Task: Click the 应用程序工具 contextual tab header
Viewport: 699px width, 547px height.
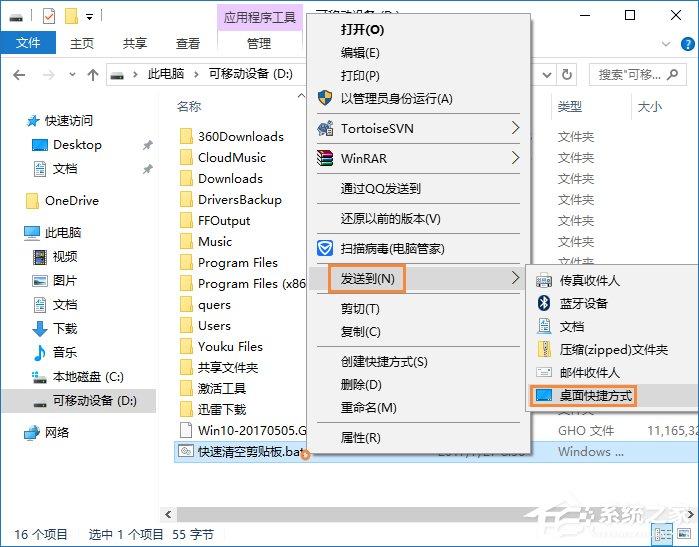Action: point(259,17)
